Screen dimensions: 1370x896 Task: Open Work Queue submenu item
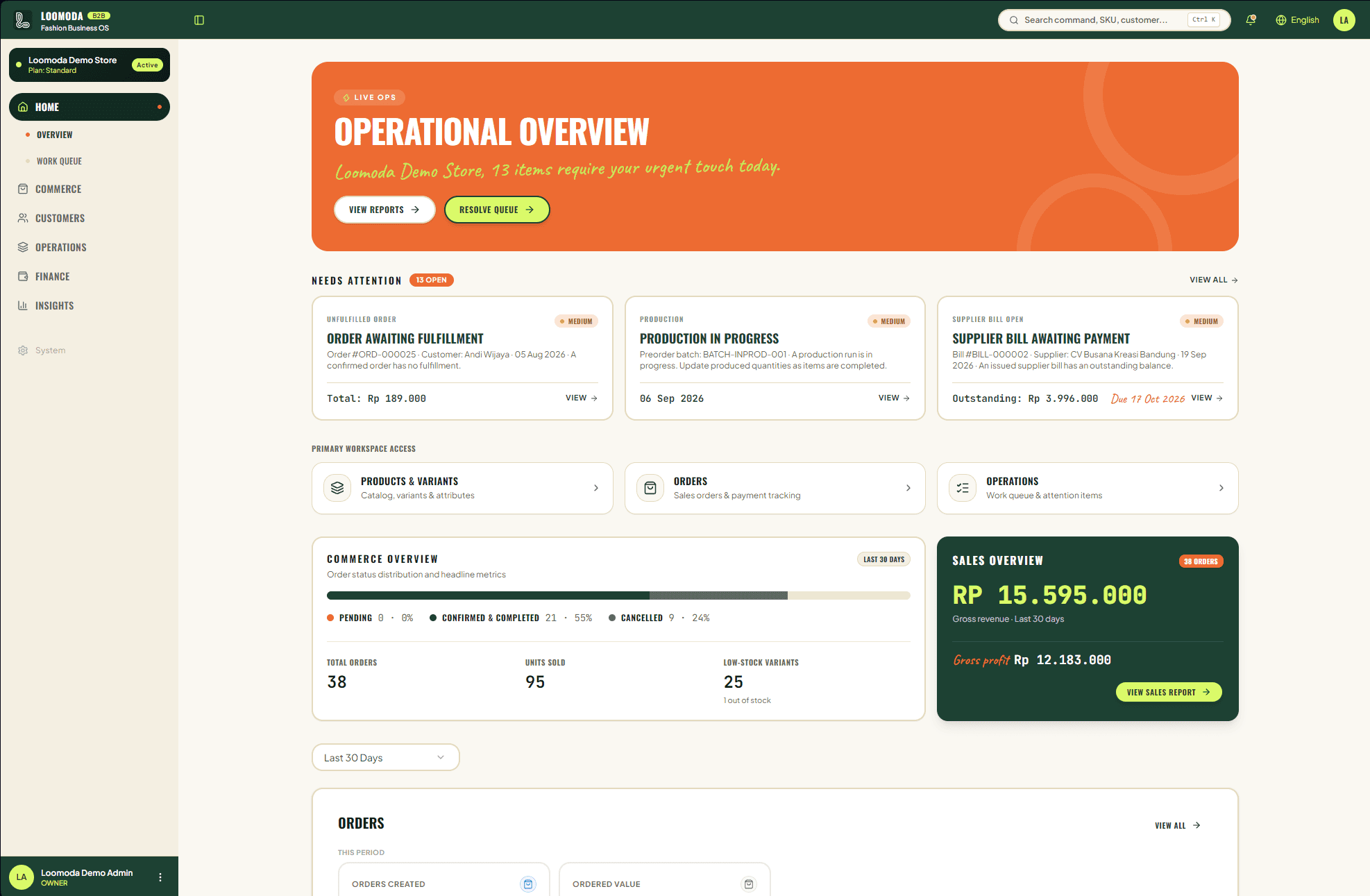click(59, 161)
